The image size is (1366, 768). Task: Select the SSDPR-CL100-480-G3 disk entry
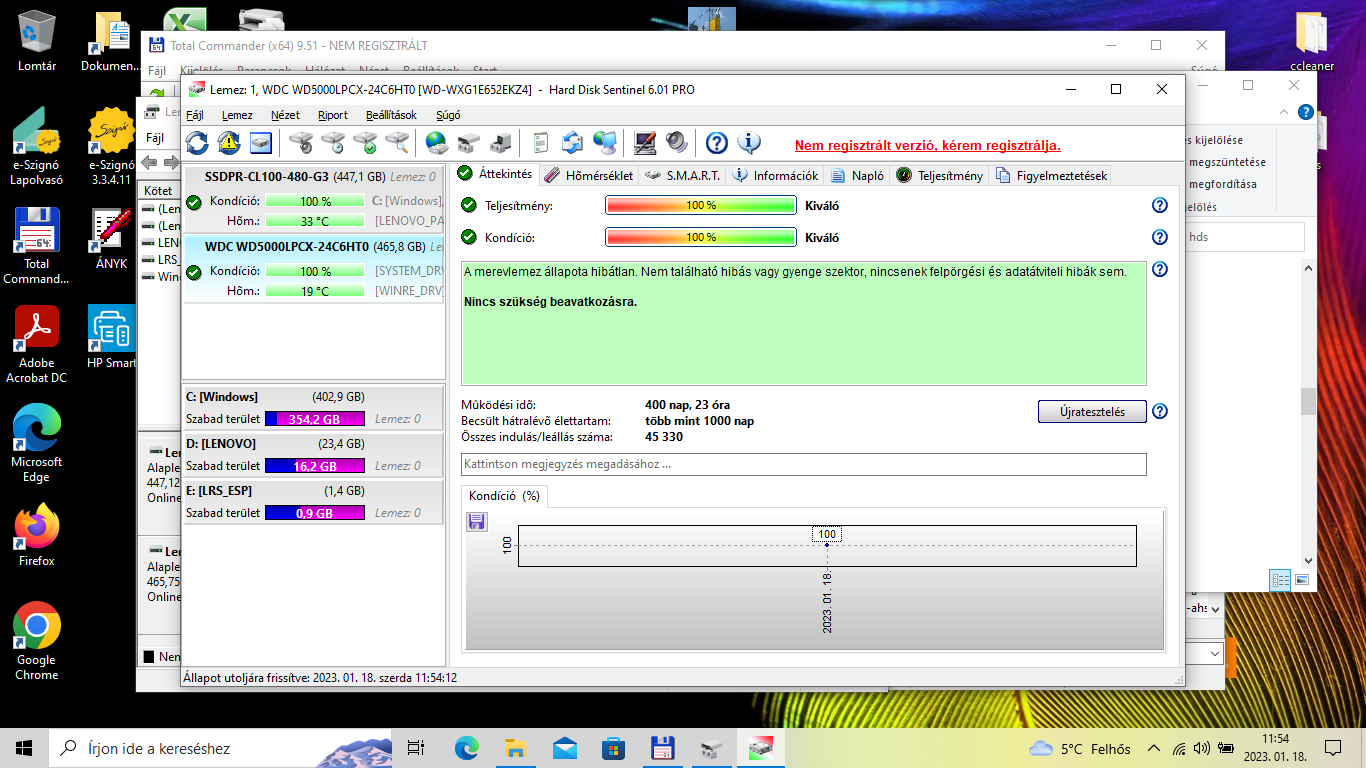[x=314, y=198]
